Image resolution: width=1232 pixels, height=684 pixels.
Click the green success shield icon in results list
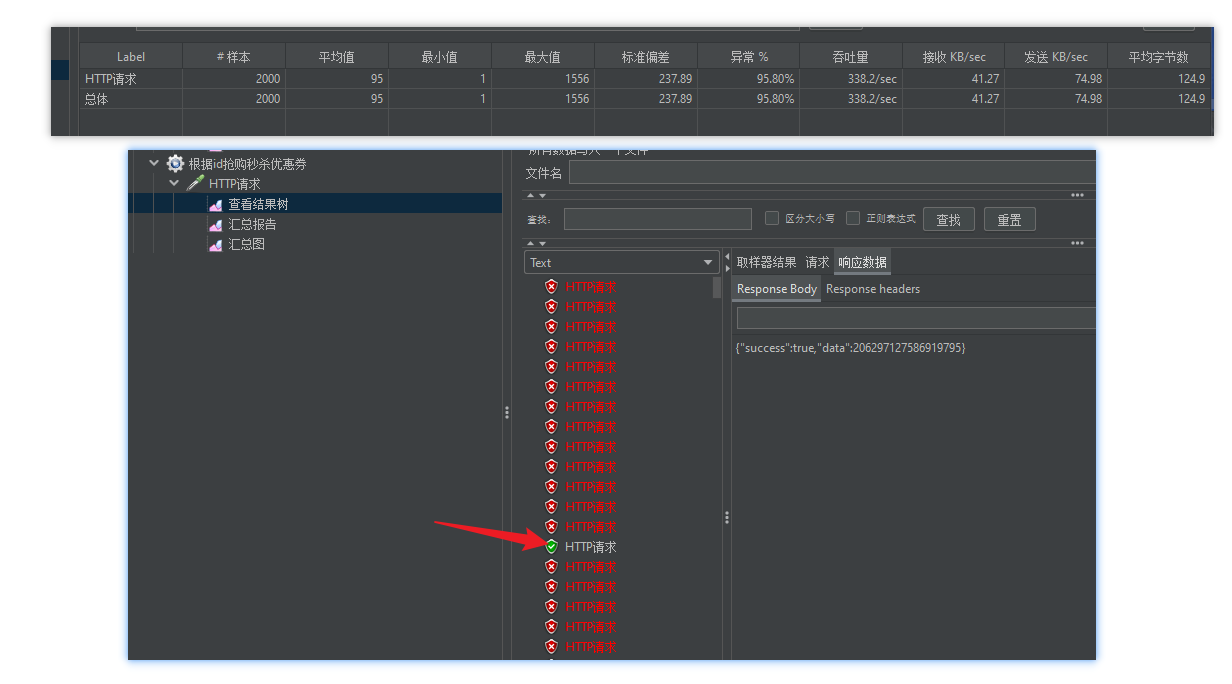(551, 546)
